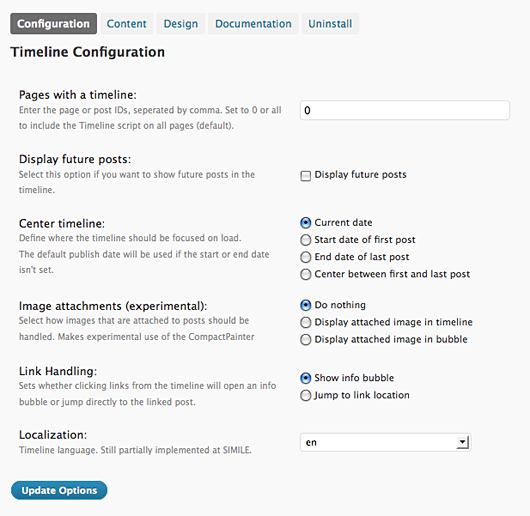
Task: Select Center between first and last post
Action: point(306,274)
